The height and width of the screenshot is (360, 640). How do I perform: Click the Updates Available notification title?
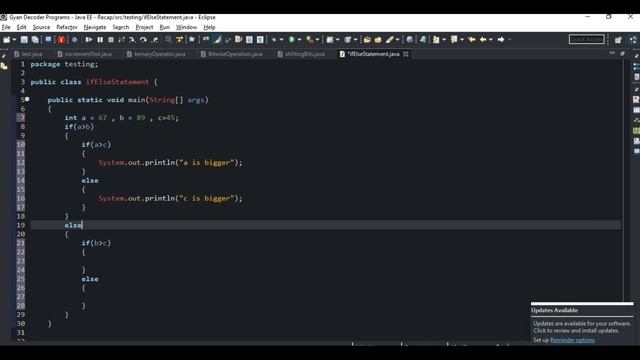pyautogui.click(x=554, y=310)
